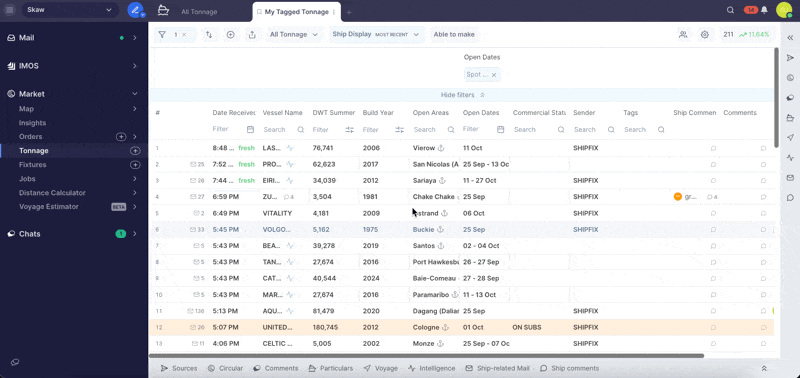Screen dimensions: 800x378
Task: Toggle the Able to make filter
Action: [454, 35]
